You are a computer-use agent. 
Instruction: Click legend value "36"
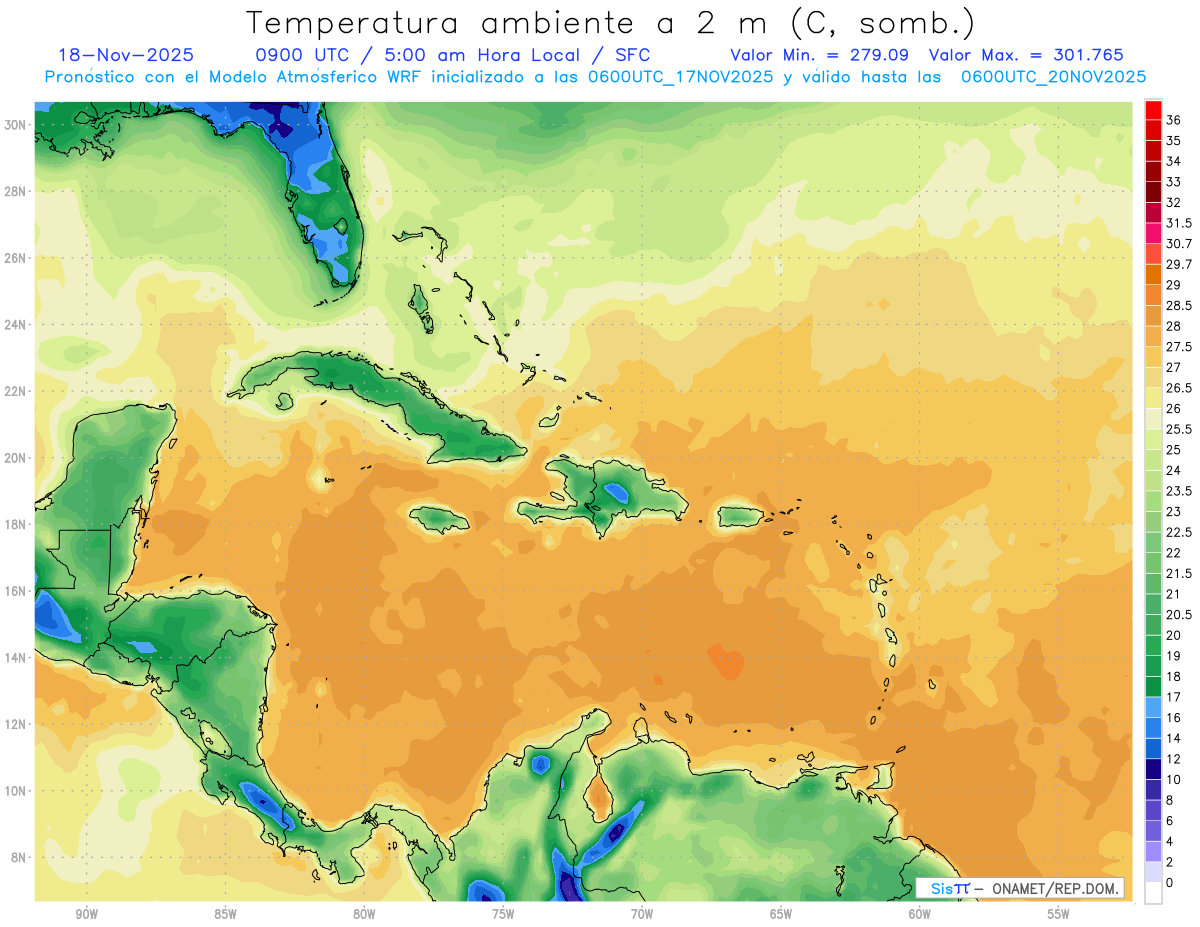(x=1173, y=120)
